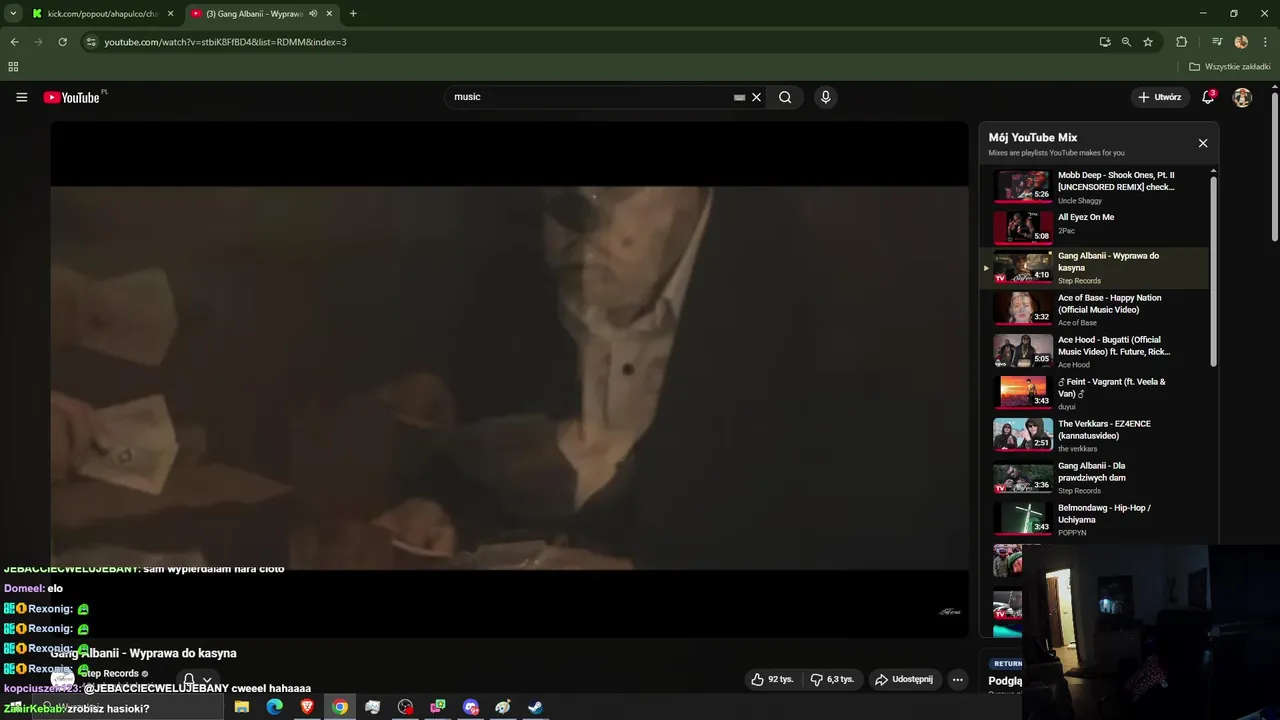Click the Udostępnij share button

[904, 679]
